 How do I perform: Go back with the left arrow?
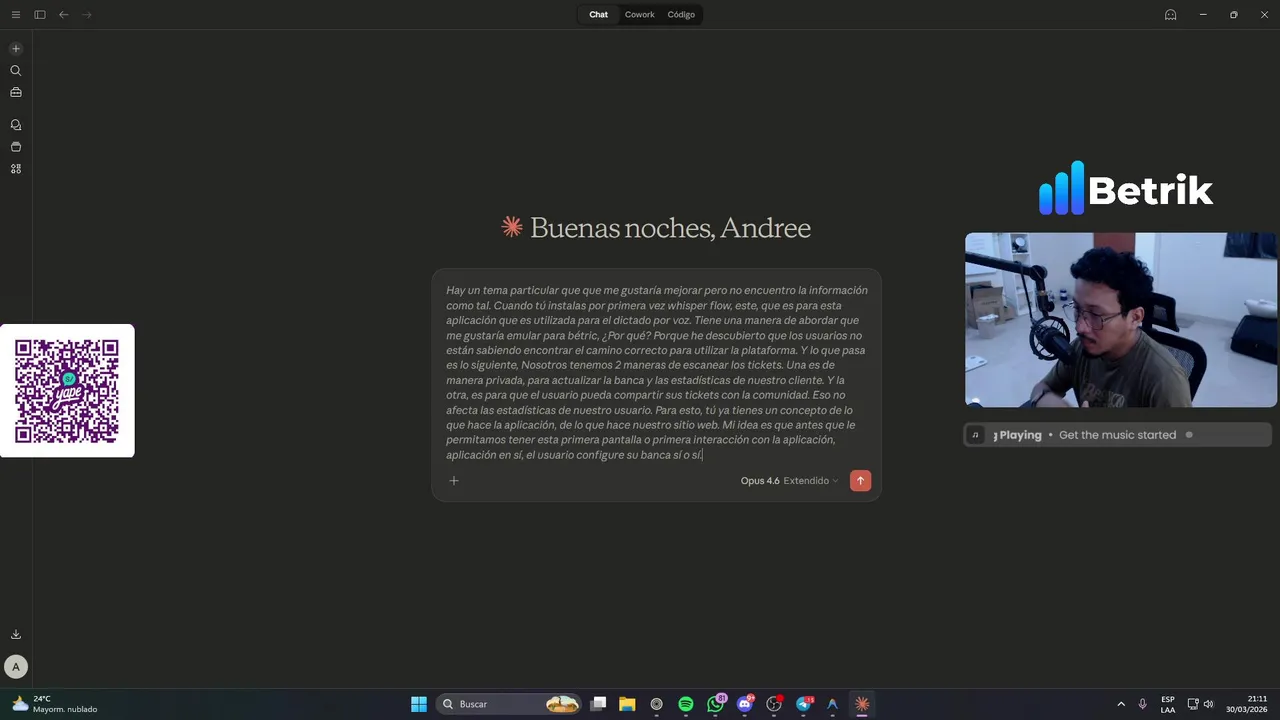coord(64,15)
